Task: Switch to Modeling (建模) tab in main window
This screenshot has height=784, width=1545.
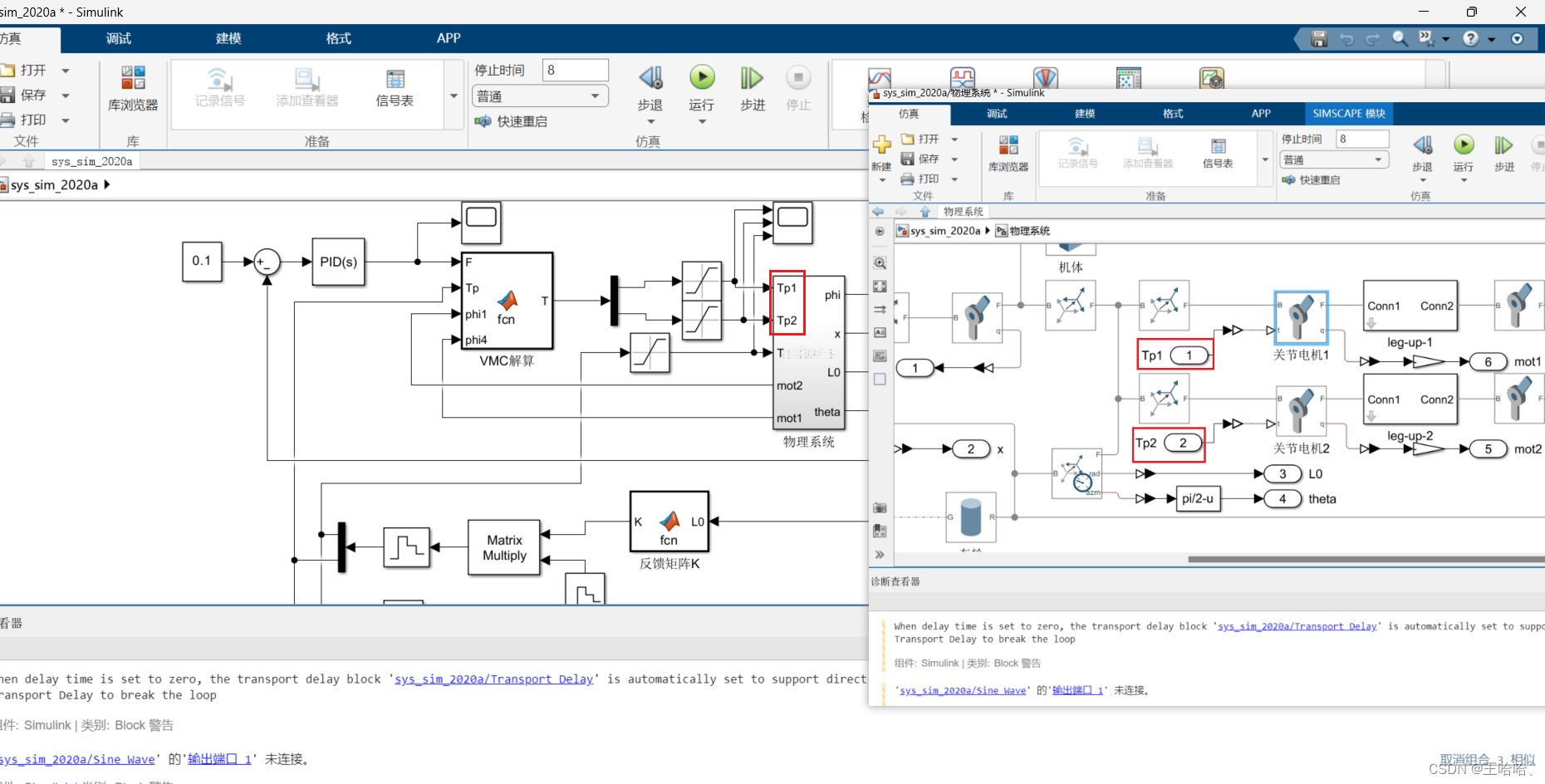Action: coord(228,38)
